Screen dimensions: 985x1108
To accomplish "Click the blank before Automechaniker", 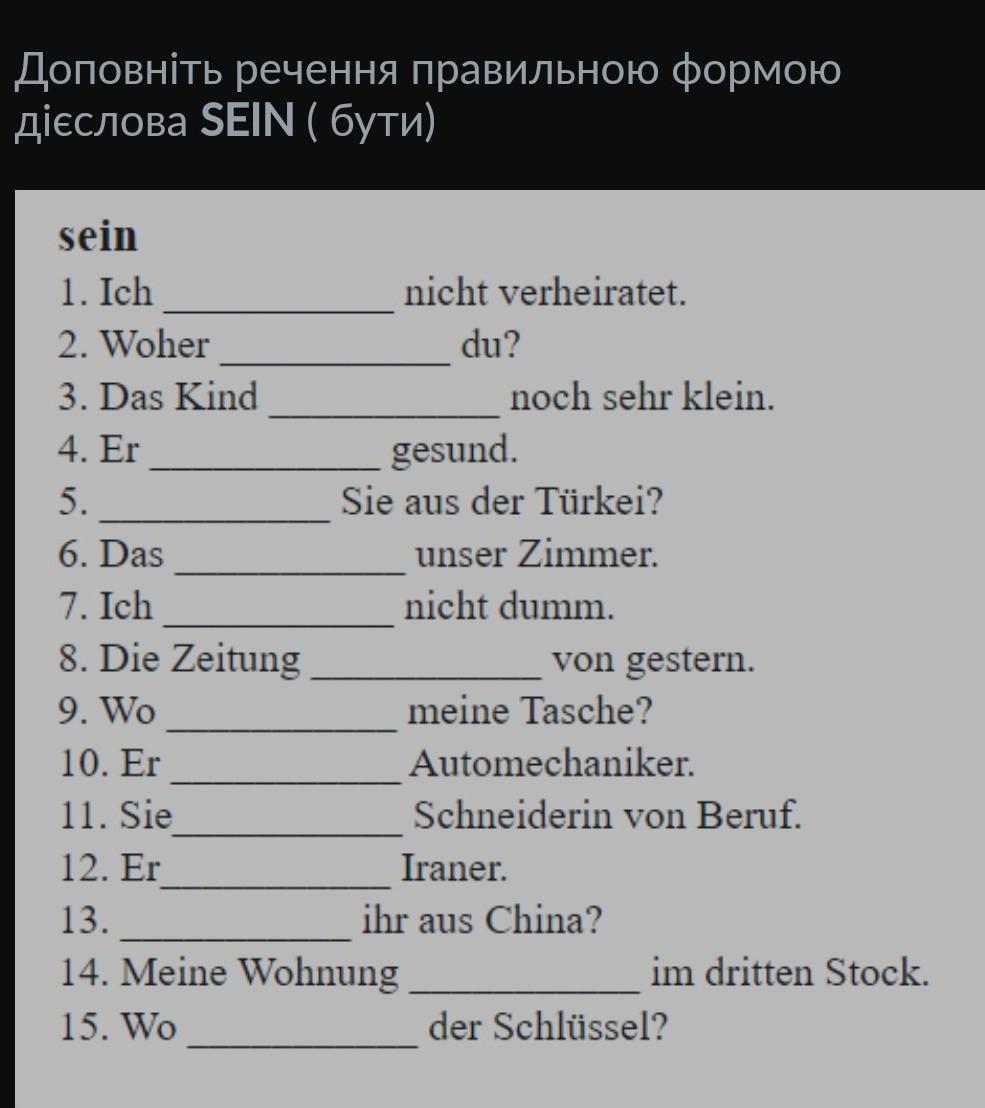I will click(286, 774).
